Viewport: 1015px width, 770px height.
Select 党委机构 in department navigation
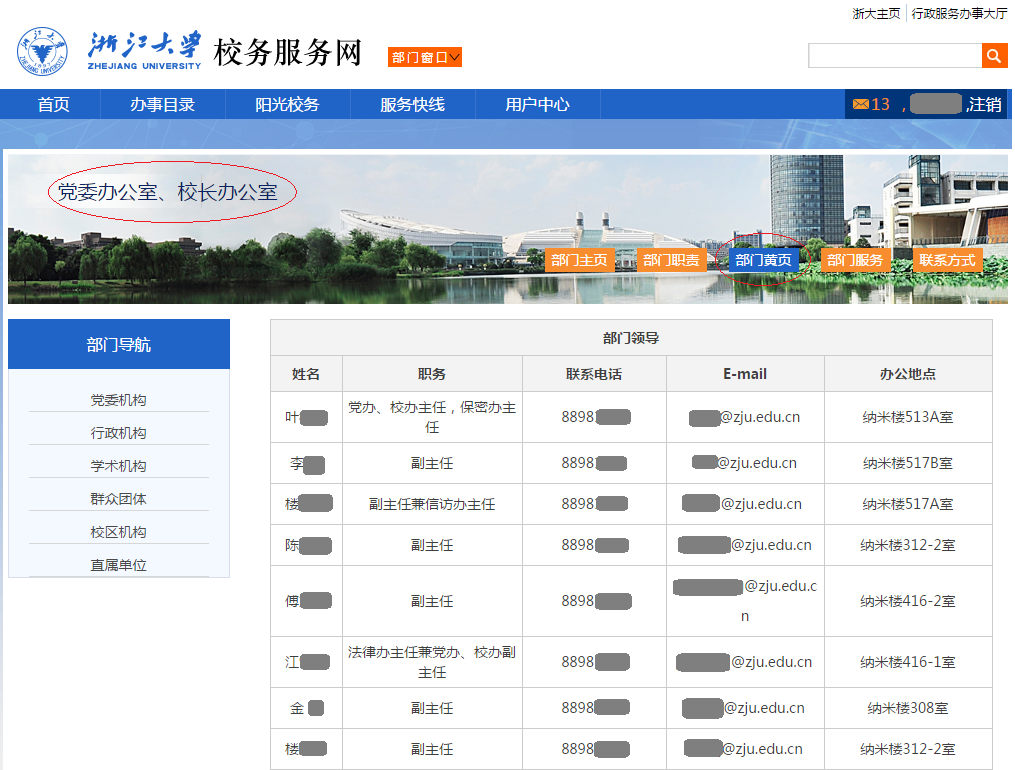118,400
